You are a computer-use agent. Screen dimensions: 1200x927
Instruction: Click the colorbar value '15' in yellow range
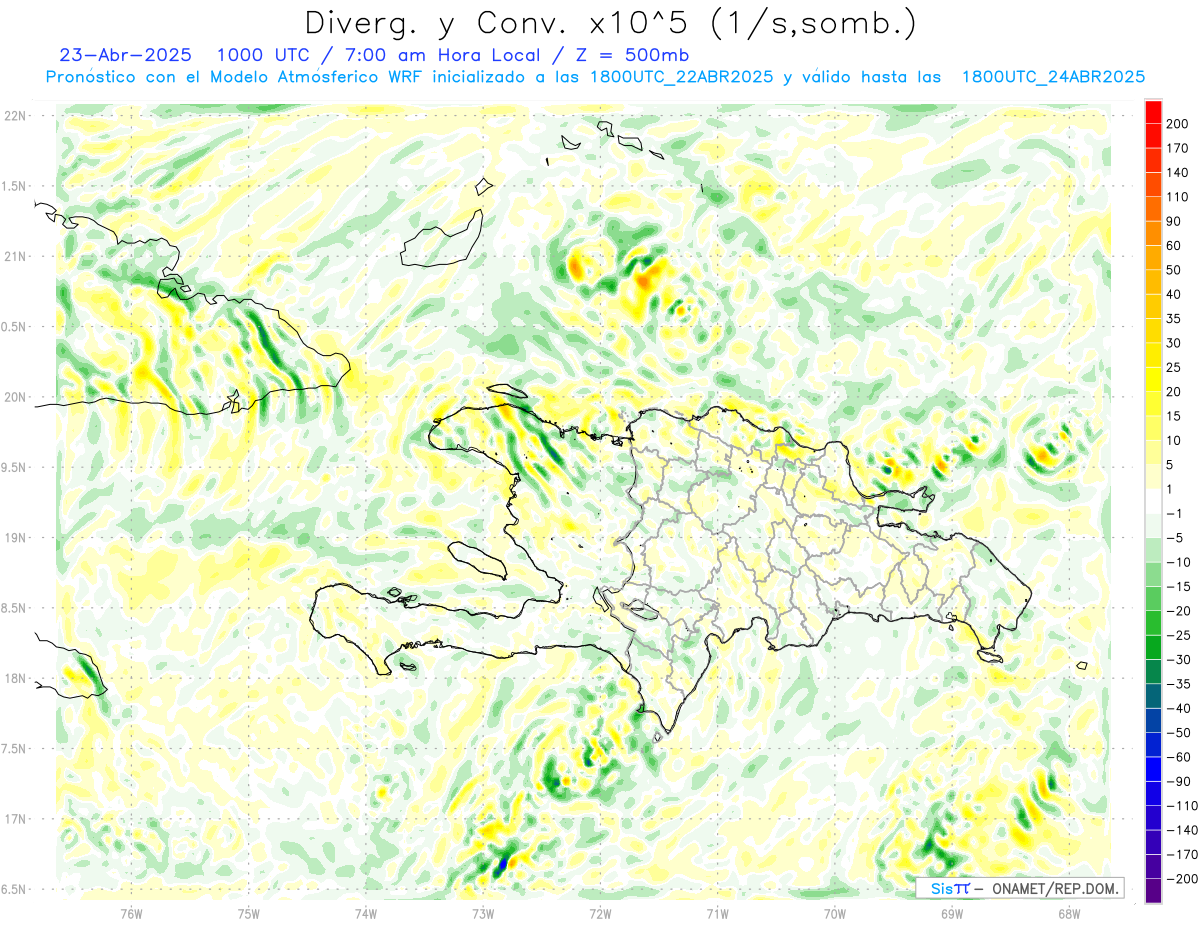[1175, 416]
